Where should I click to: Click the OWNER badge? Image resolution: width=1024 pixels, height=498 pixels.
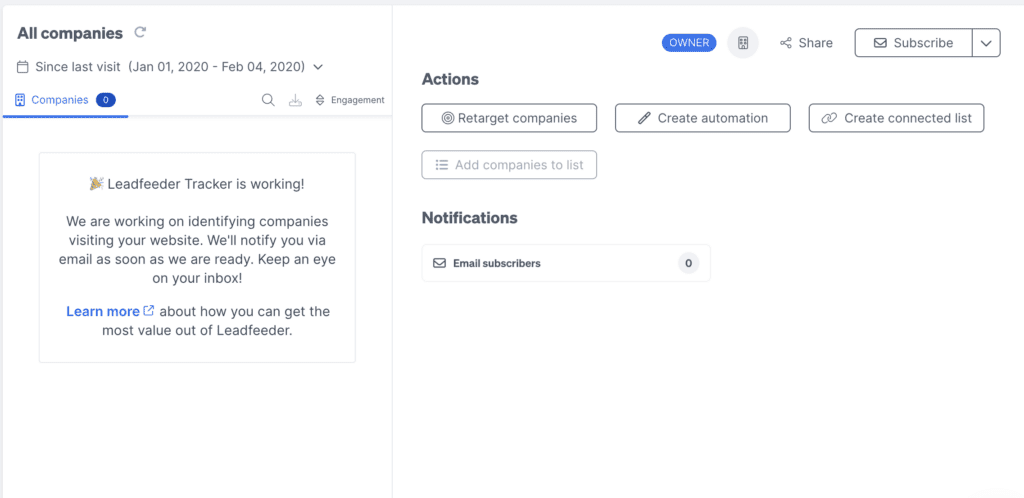click(690, 43)
